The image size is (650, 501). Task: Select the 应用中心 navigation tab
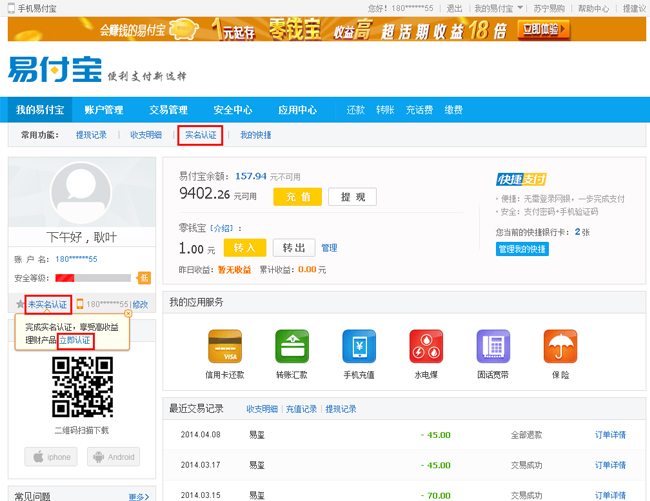(297, 110)
